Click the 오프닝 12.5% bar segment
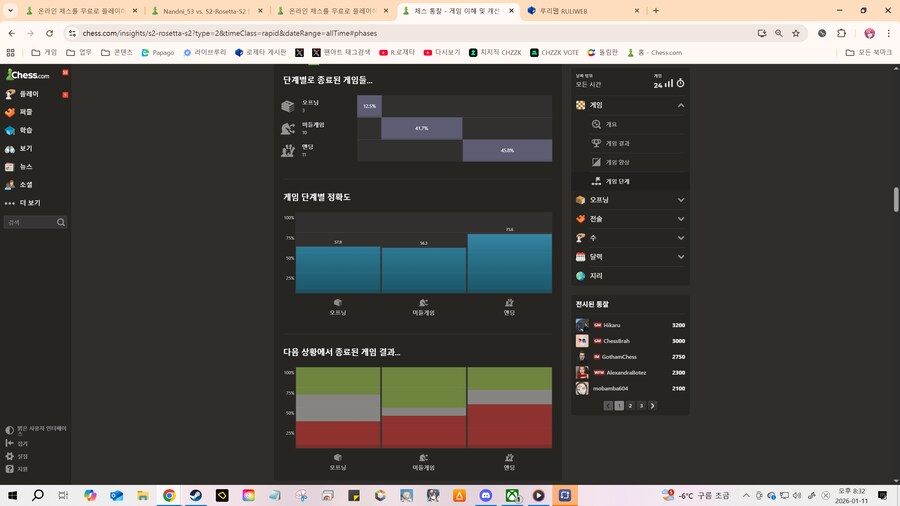900x506 pixels. [369, 106]
